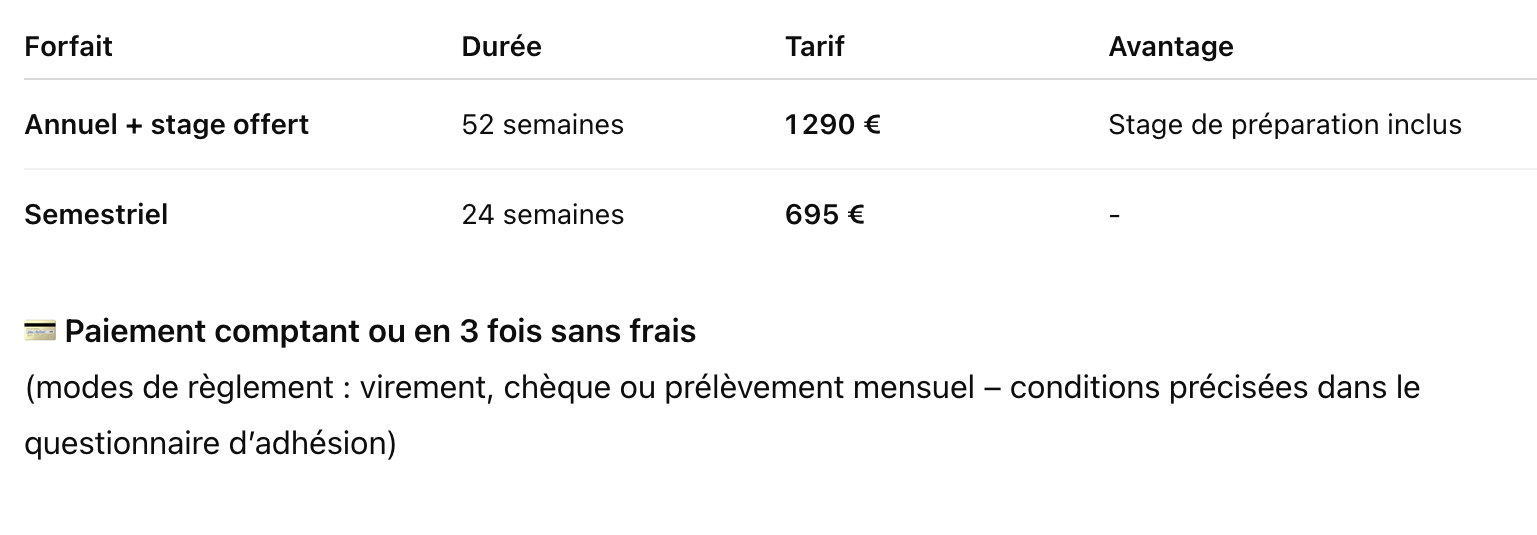This screenshot has width=1537, height=535.
Task: Click the dash in Avantage column
Action: [x=1114, y=216]
